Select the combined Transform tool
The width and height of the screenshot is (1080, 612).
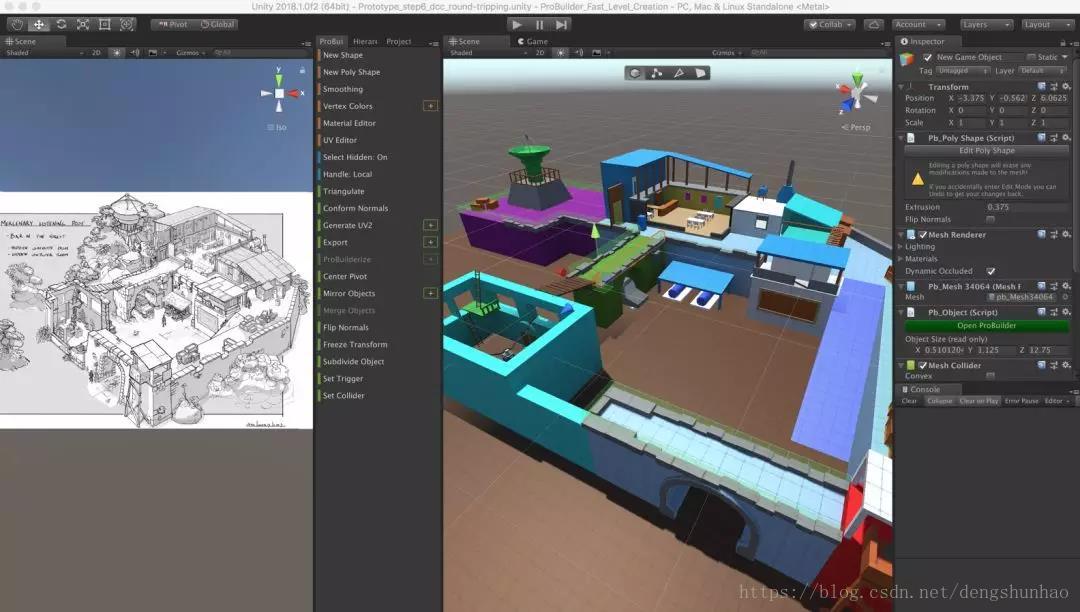(127, 24)
